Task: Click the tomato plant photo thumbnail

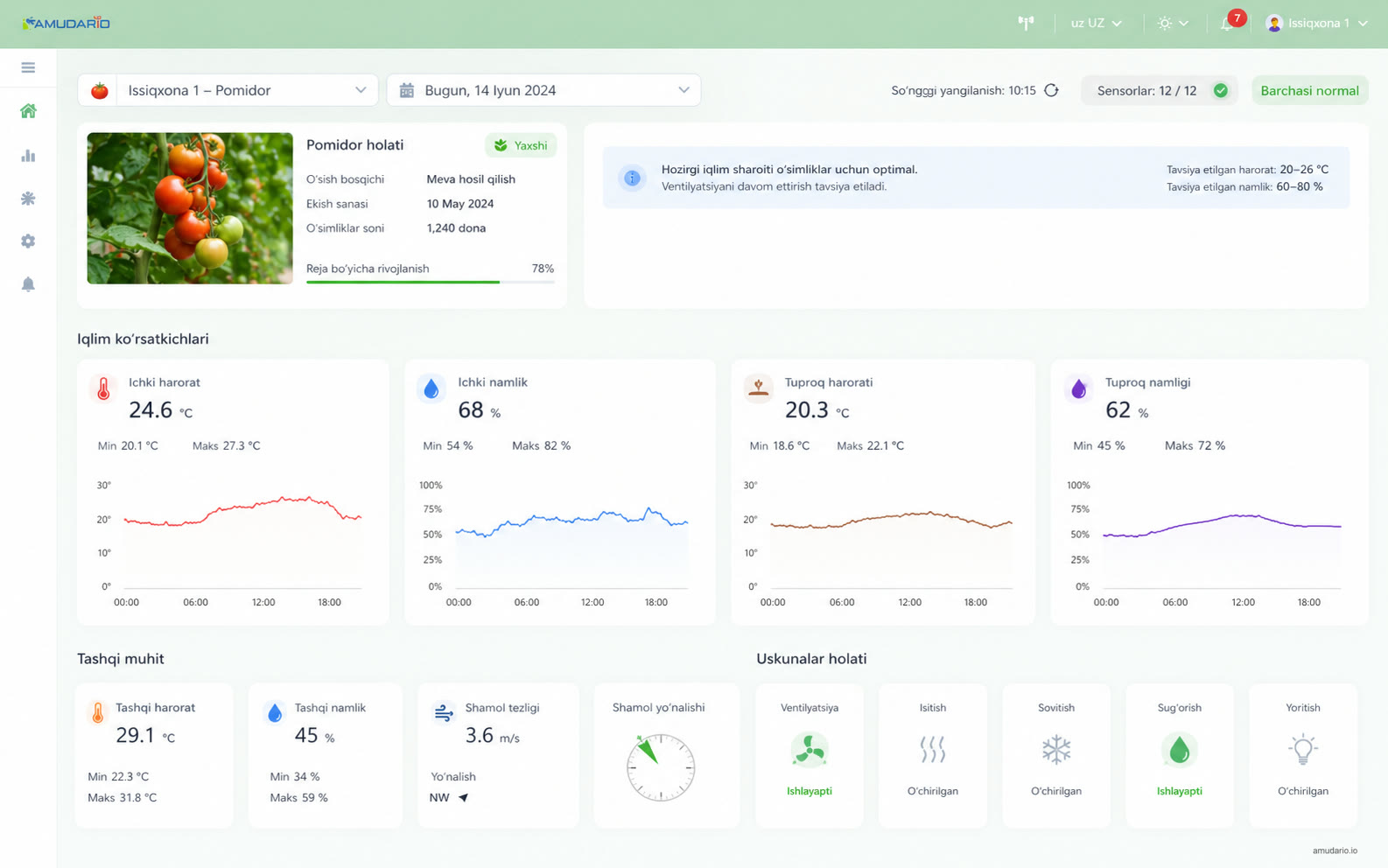Action: (x=190, y=208)
